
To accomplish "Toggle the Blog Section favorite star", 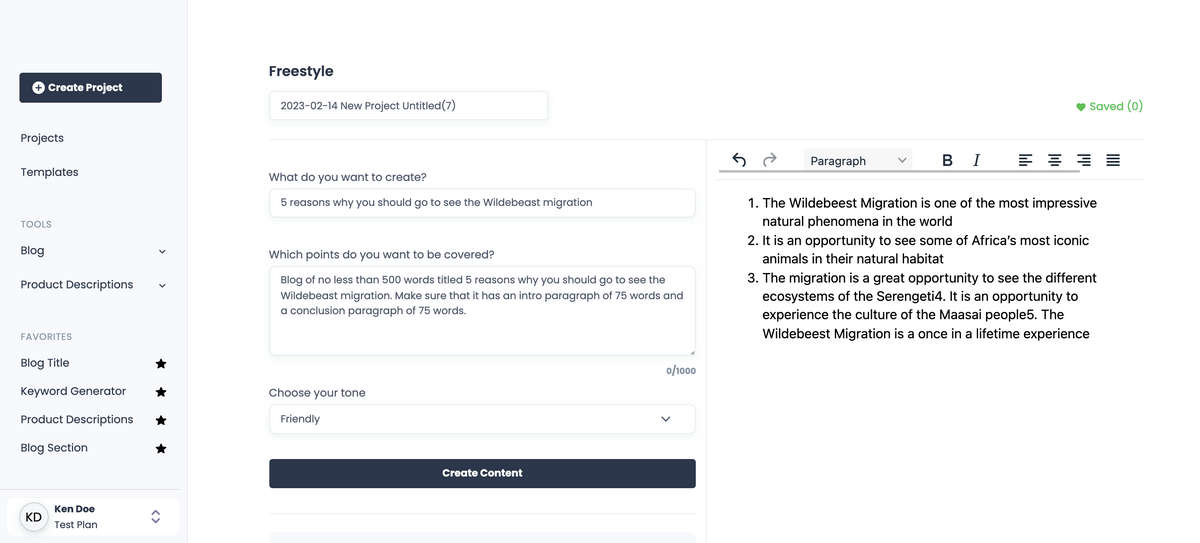I will pyautogui.click(x=161, y=448).
